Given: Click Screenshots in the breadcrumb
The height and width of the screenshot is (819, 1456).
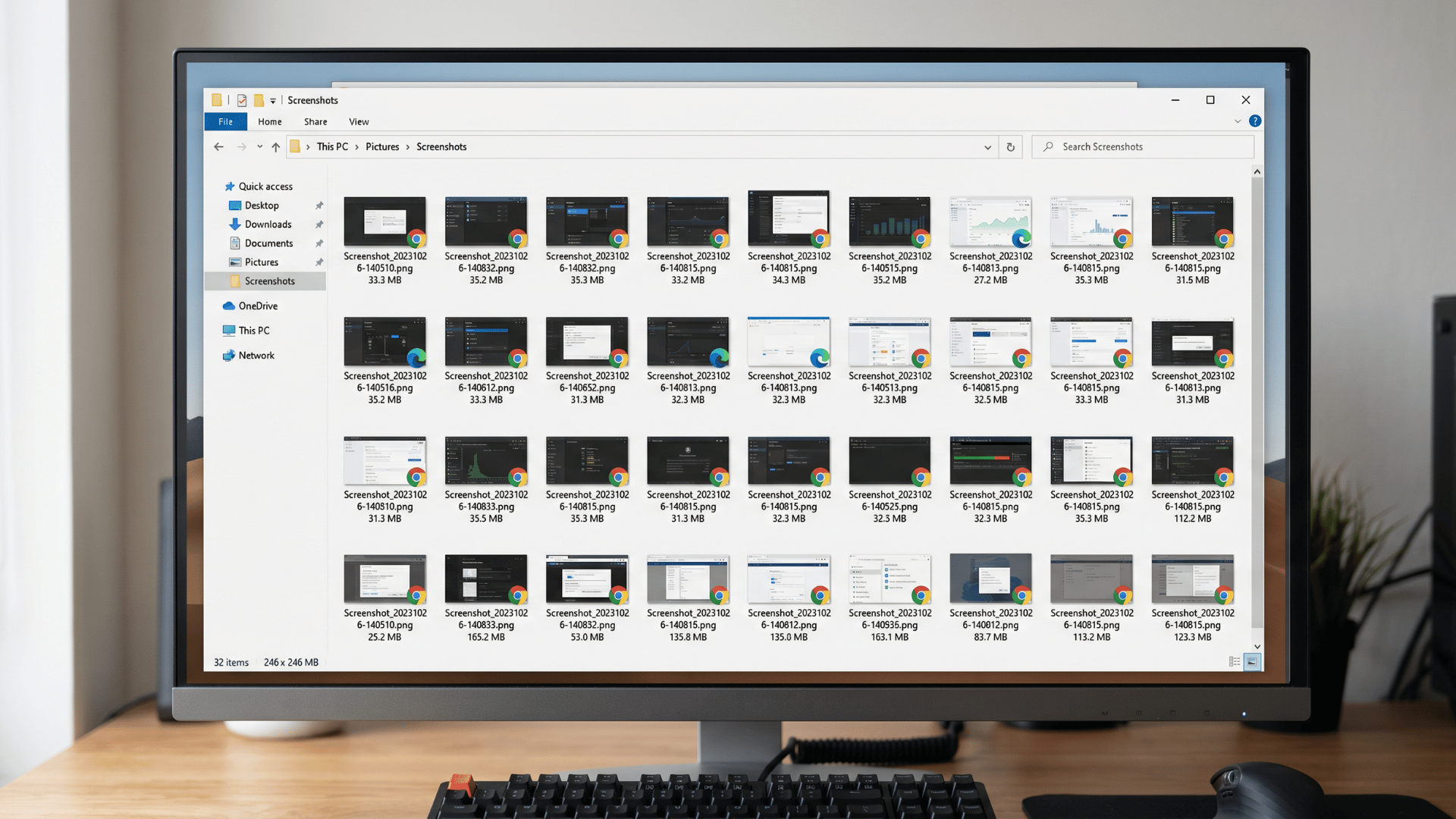Looking at the screenshot, I should point(441,147).
